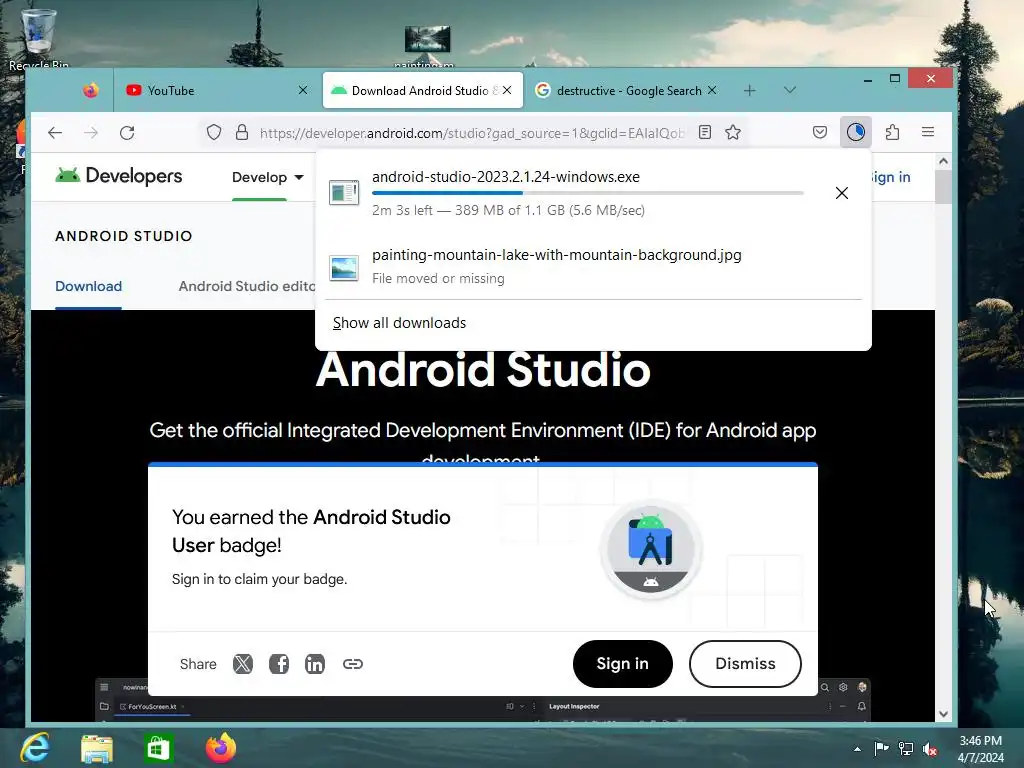Image resolution: width=1024 pixels, height=768 pixels.
Task: Close the YouTube tab
Action: click(x=302, y=90)
